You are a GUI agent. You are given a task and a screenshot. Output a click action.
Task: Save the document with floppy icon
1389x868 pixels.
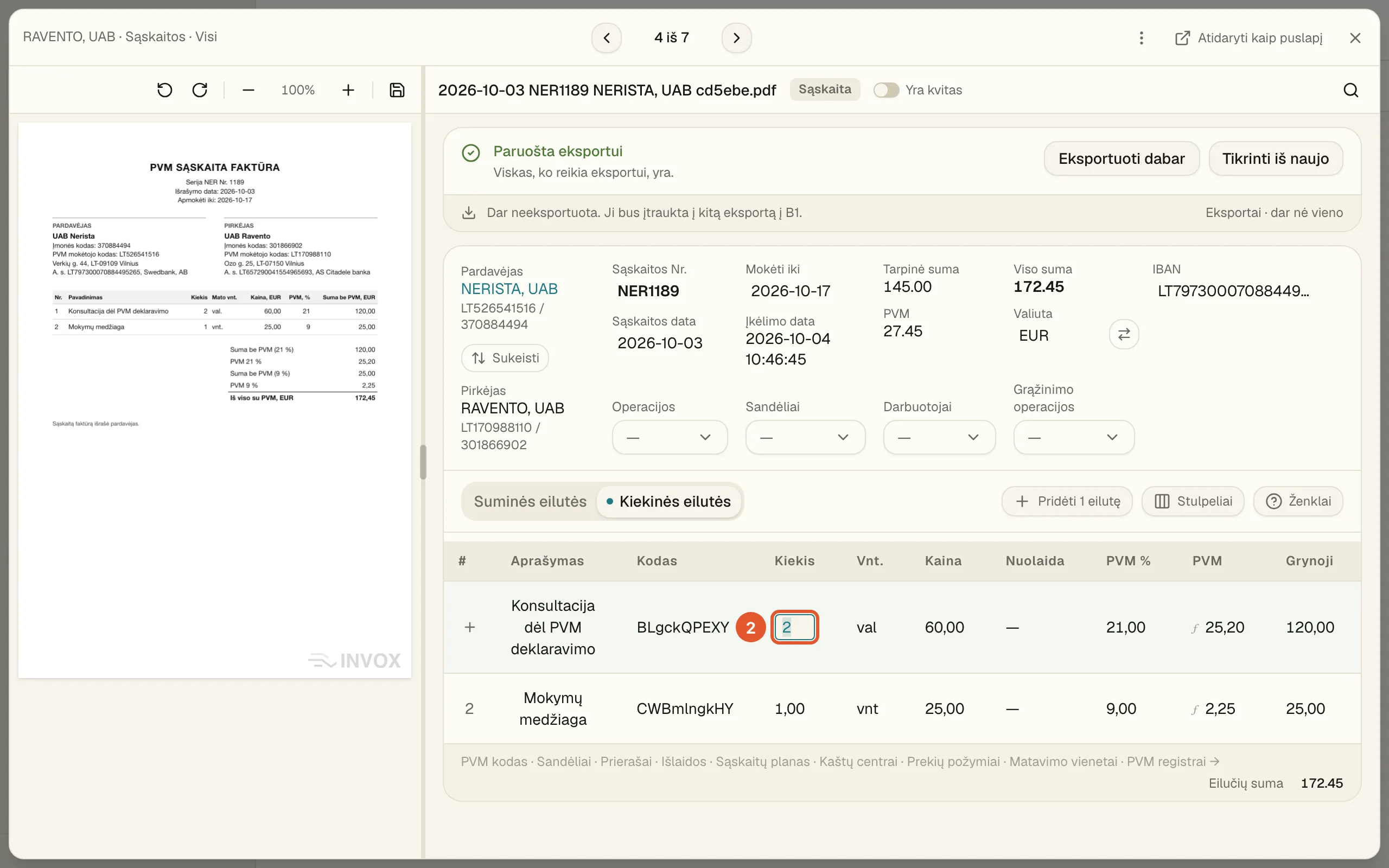coord(397,90)
